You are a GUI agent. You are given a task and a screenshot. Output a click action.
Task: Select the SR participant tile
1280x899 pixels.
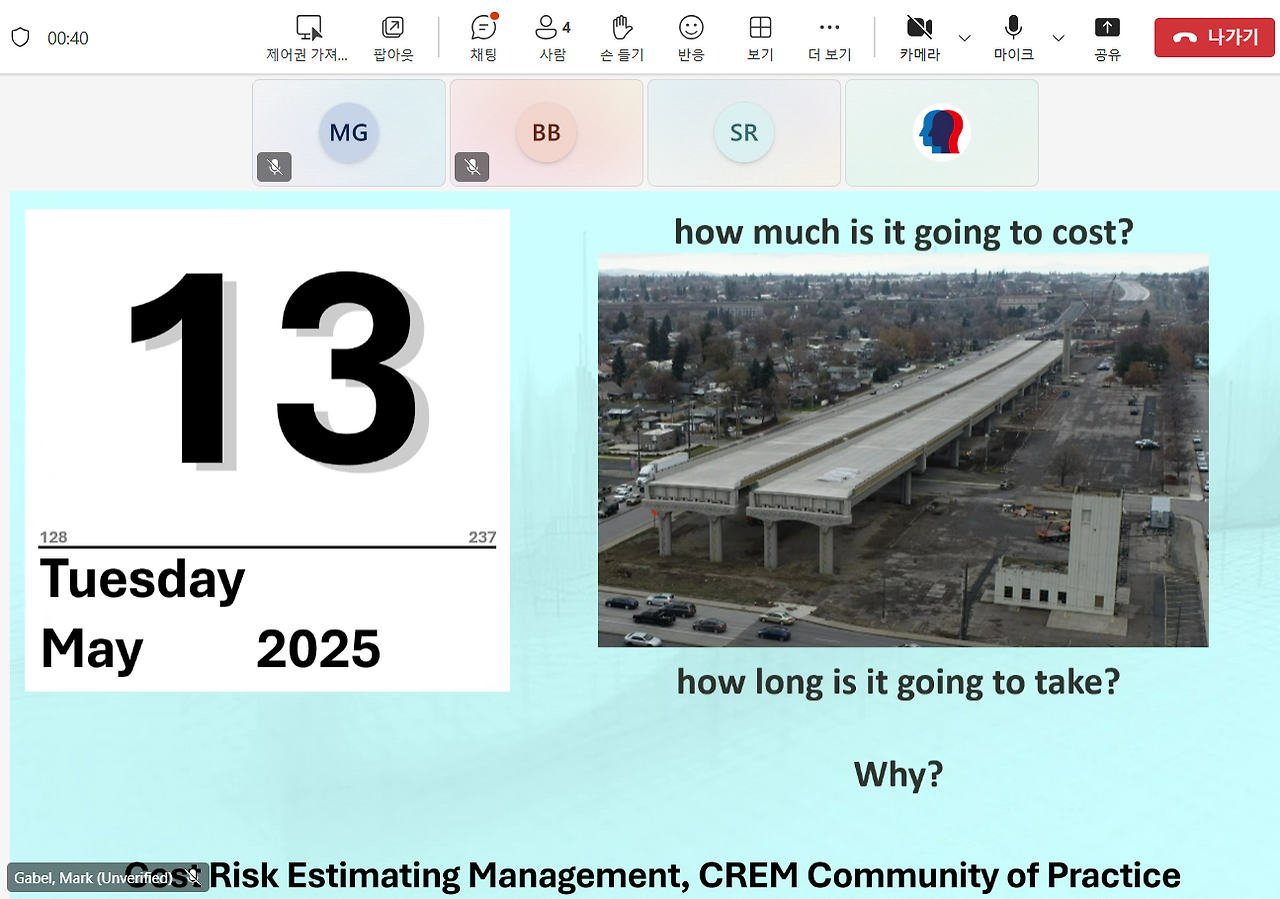click(x=744, y=133)
